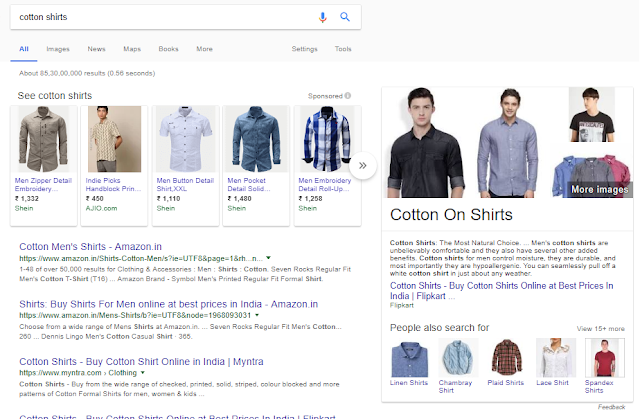Click the Chambray Shirt label
The image size is (640, 419).
click(x=455, y=386)
